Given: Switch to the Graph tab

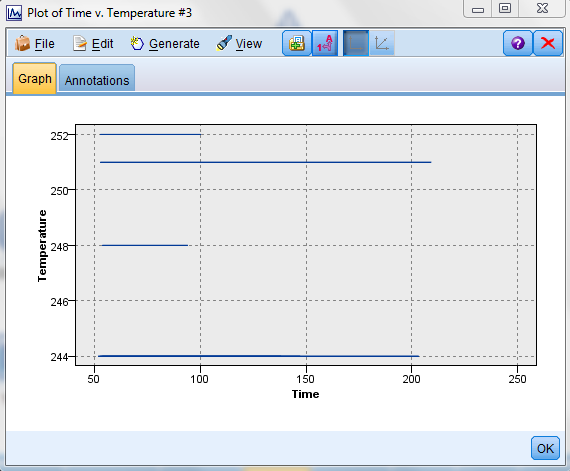Looking at the screenshot, I should coord(35,78).
